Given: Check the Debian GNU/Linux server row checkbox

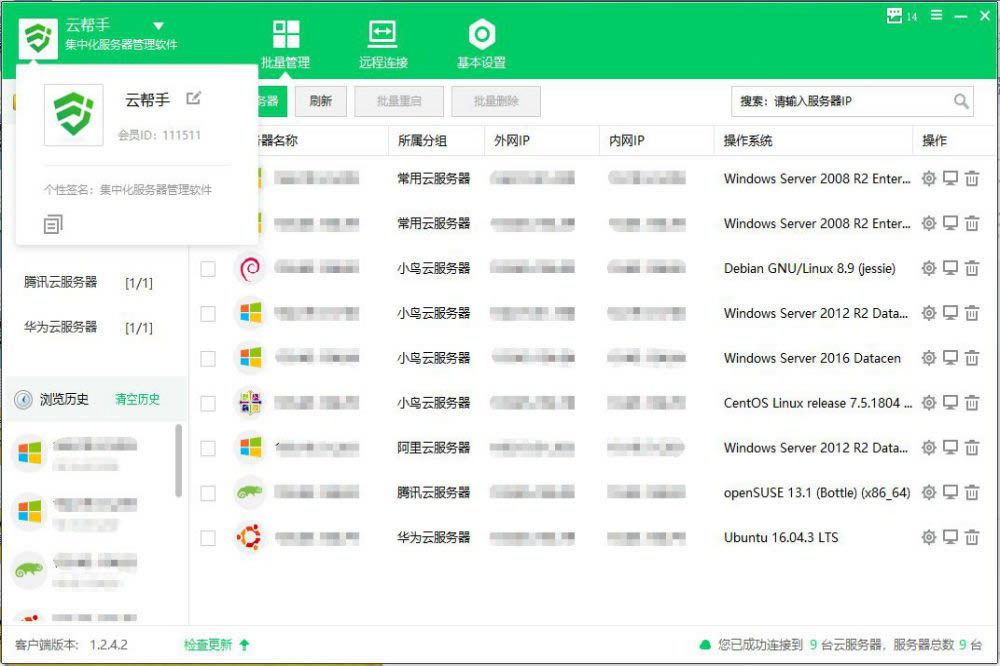Looking at the screenshot, I should click(208, 269).
